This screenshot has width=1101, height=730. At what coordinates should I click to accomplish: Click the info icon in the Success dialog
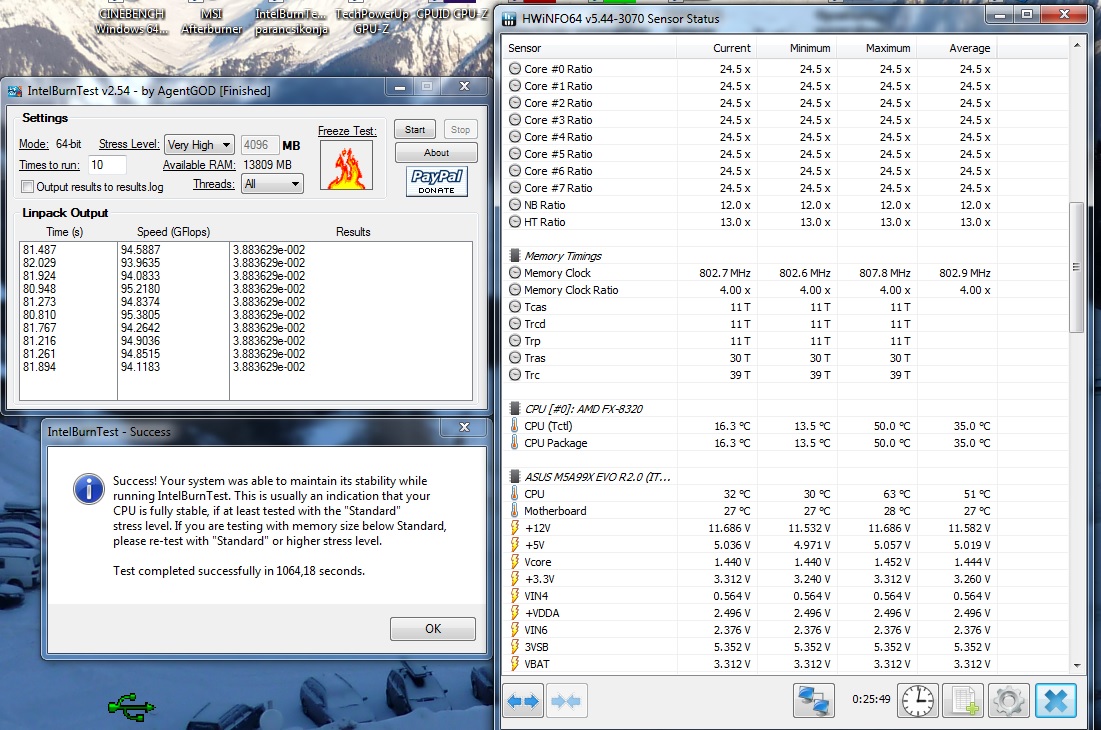89,489
